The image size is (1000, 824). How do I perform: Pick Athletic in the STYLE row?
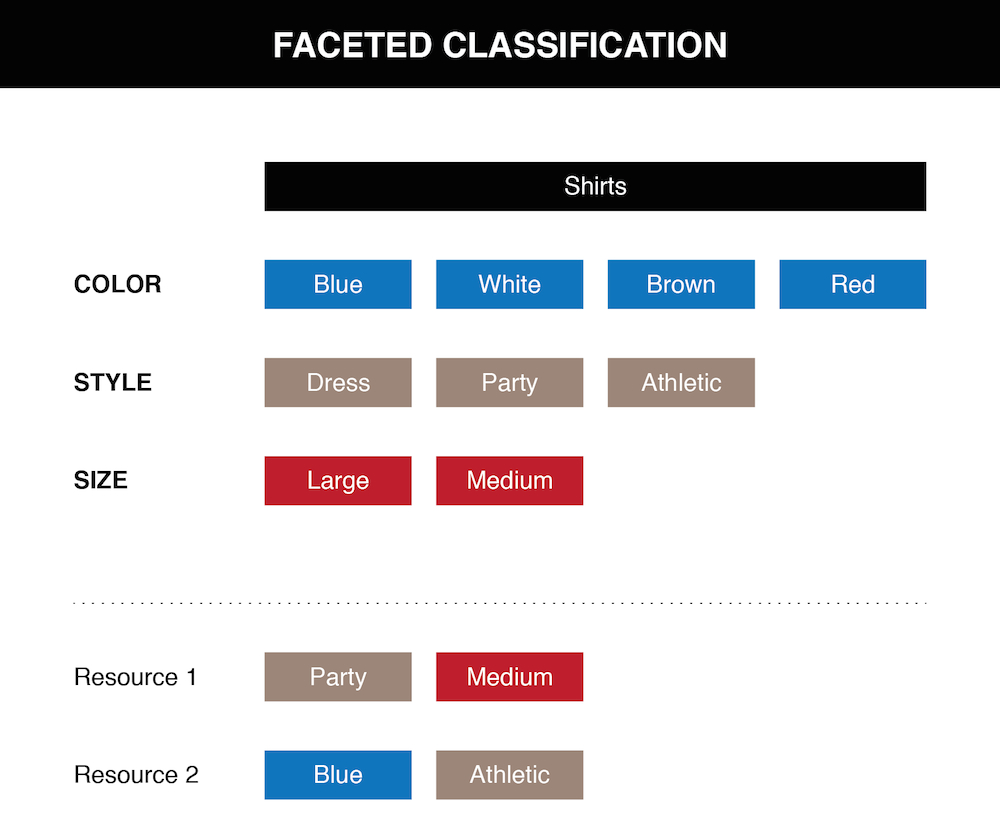pyautogui.click(x=681, y=382)
